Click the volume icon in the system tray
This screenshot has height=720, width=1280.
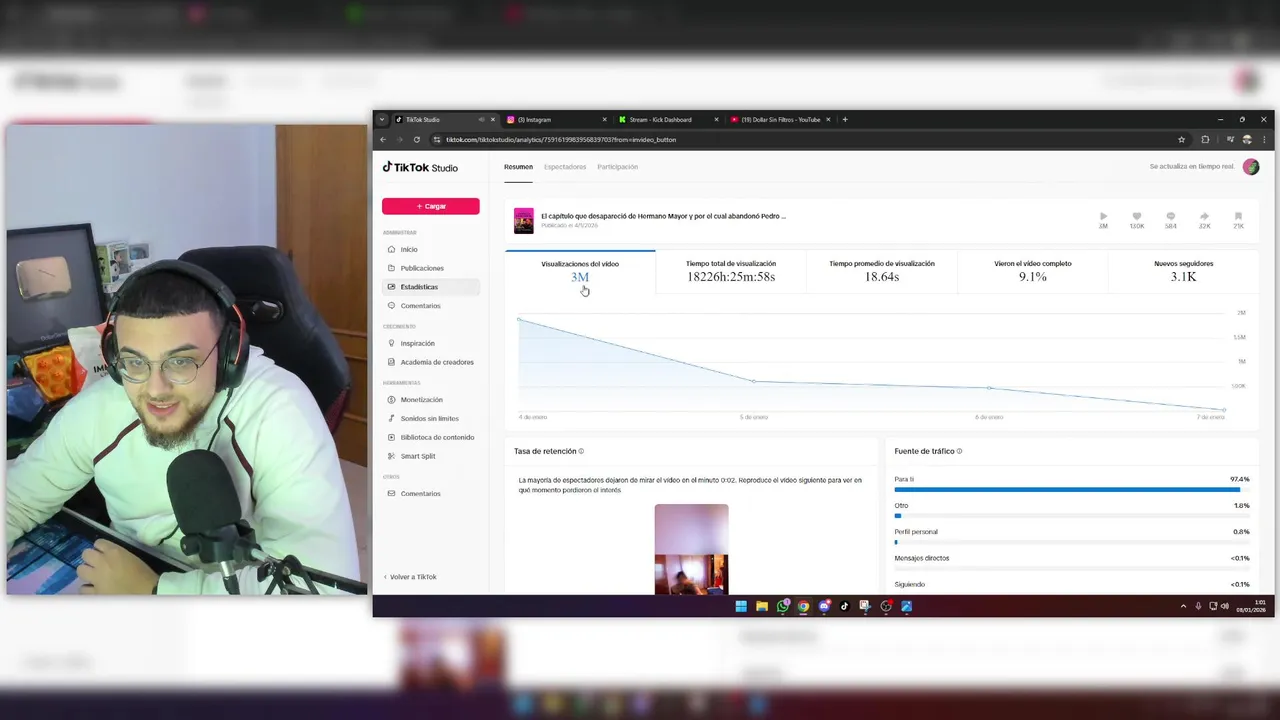pyautogui.click(x=1224, y=606)
